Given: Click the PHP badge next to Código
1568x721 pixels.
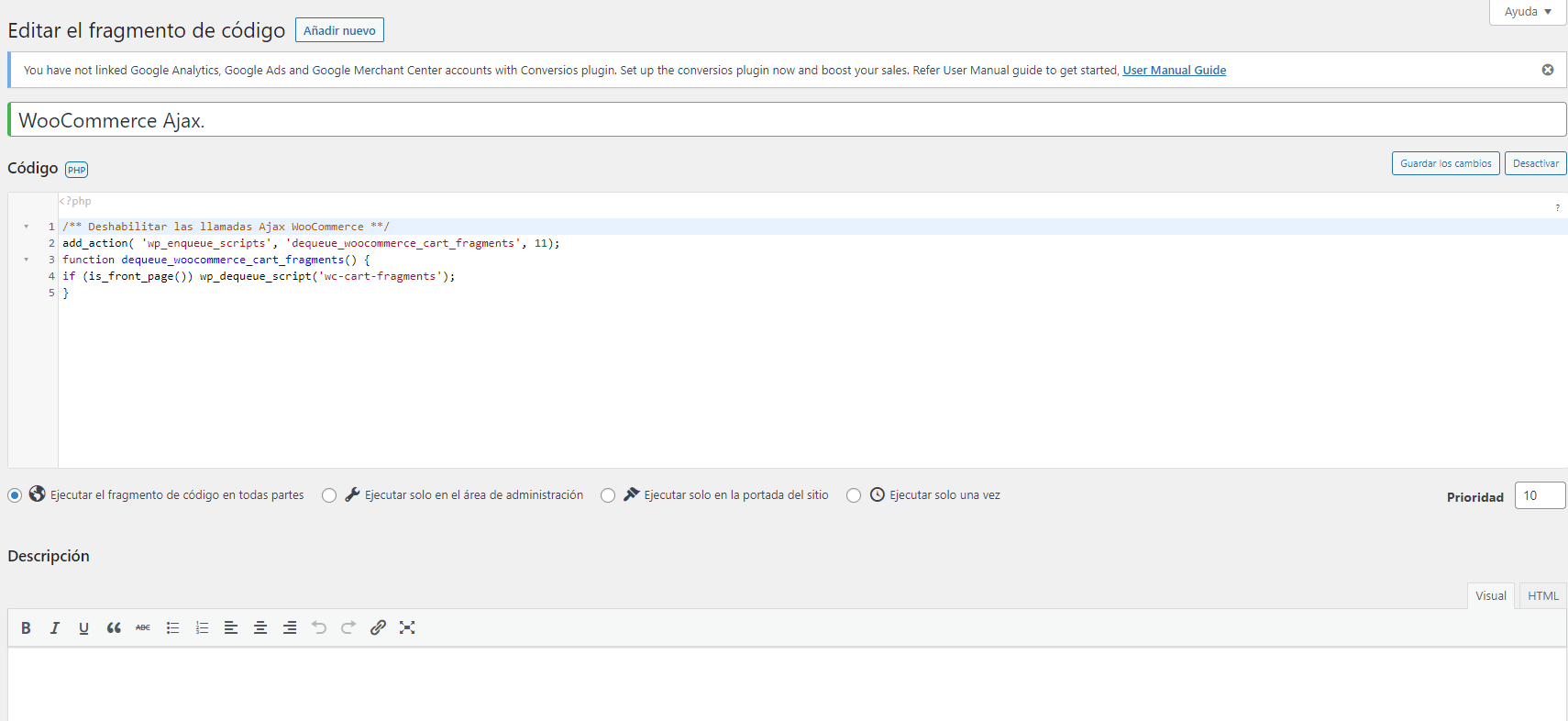Looking at the screenshot, I should pos(77,170).
